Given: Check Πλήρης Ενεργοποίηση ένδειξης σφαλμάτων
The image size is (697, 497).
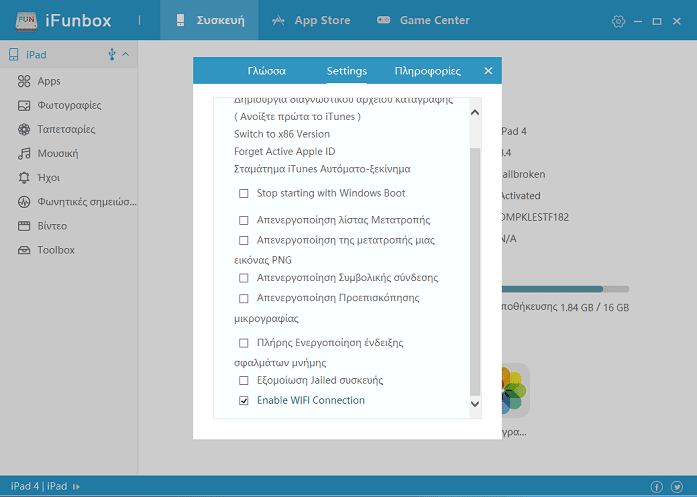Looking at the screenshot, I should 244,343.
